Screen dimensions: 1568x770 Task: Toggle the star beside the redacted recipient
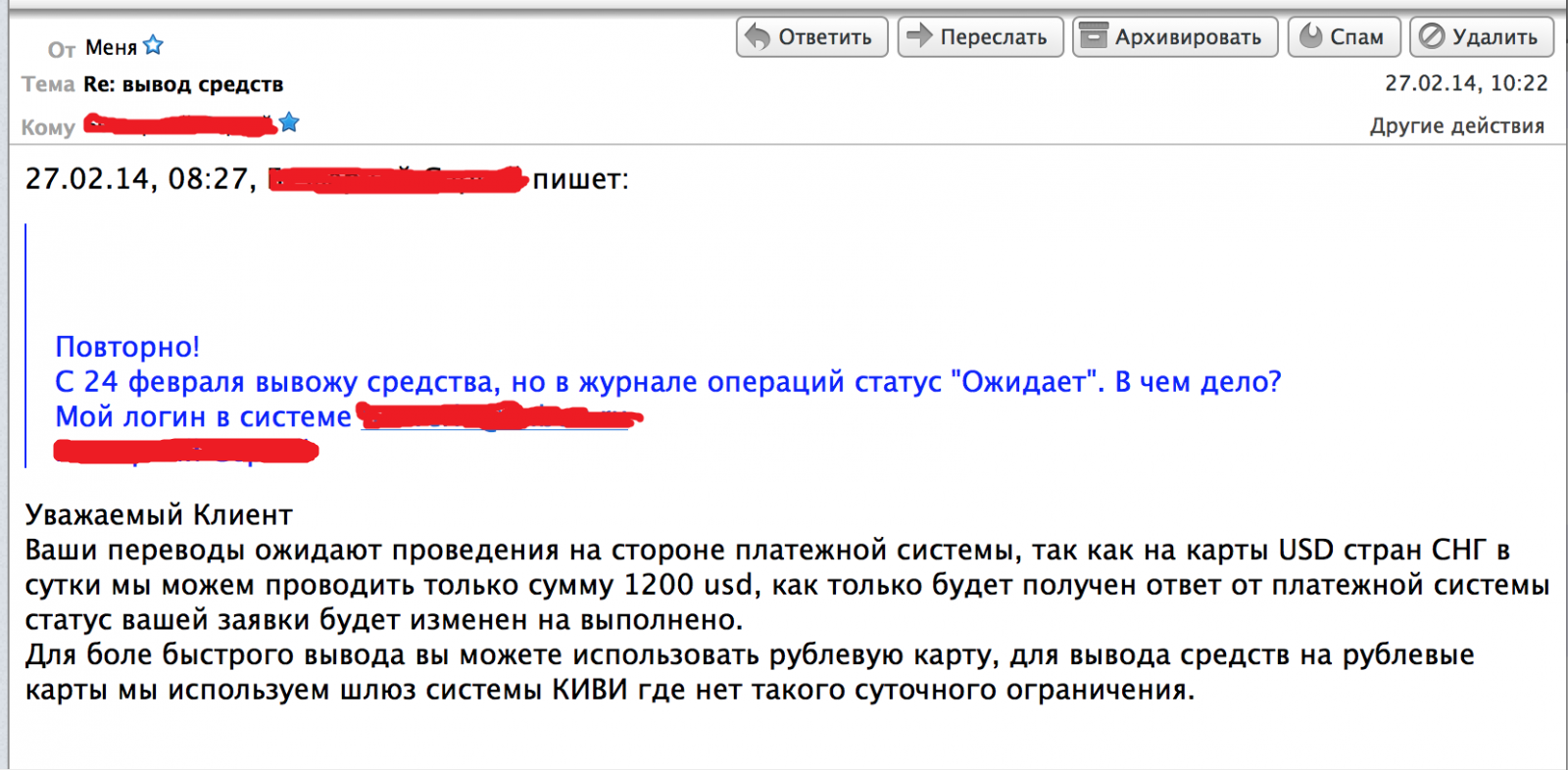[289, 122]
